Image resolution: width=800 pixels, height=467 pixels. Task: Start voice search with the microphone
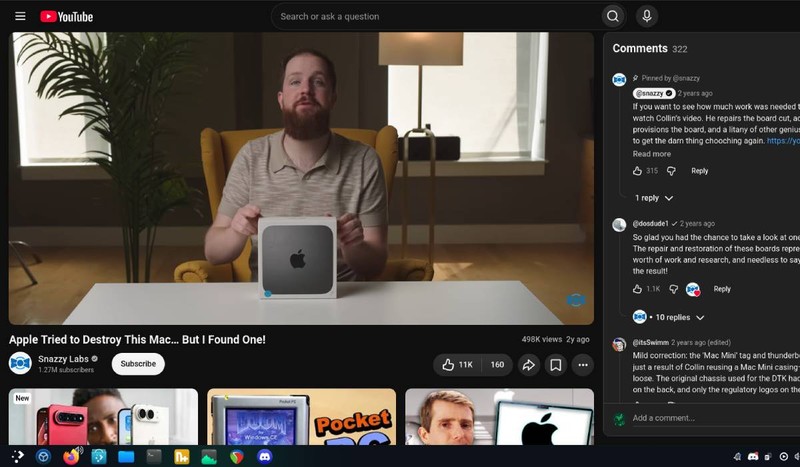646,16
